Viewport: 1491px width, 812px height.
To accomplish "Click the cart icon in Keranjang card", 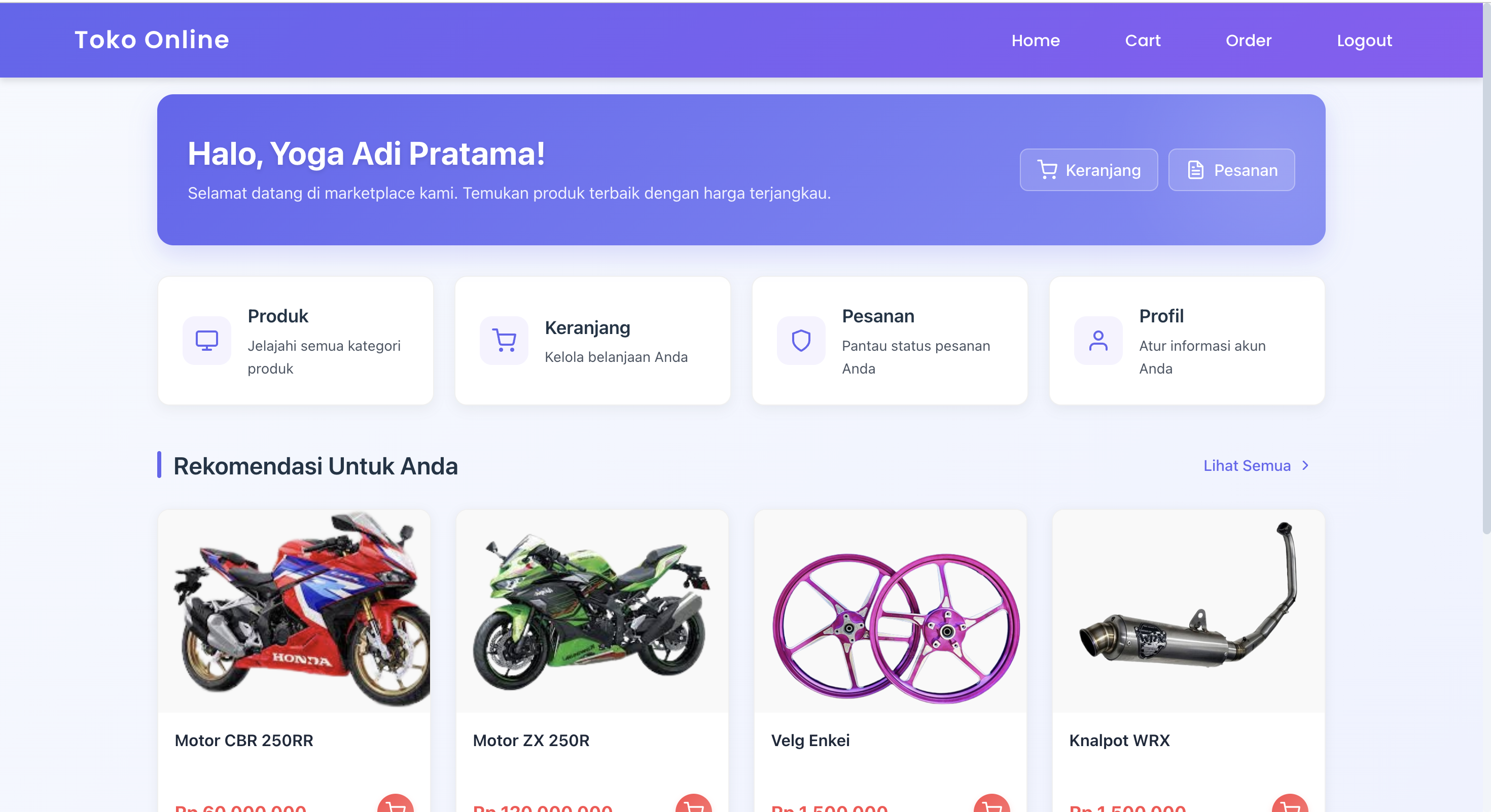I will point(504,341).
